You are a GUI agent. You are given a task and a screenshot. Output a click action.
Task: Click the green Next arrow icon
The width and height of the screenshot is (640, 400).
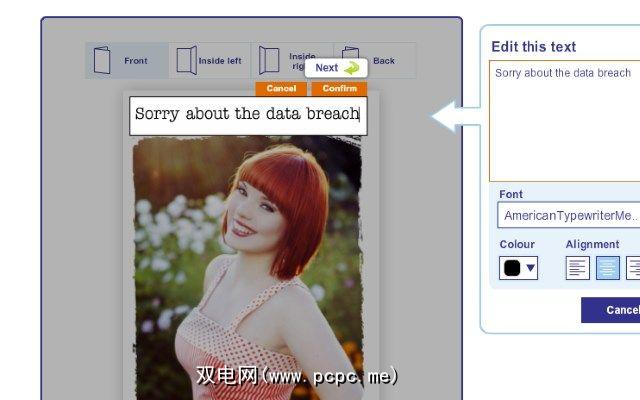point(351,68)
